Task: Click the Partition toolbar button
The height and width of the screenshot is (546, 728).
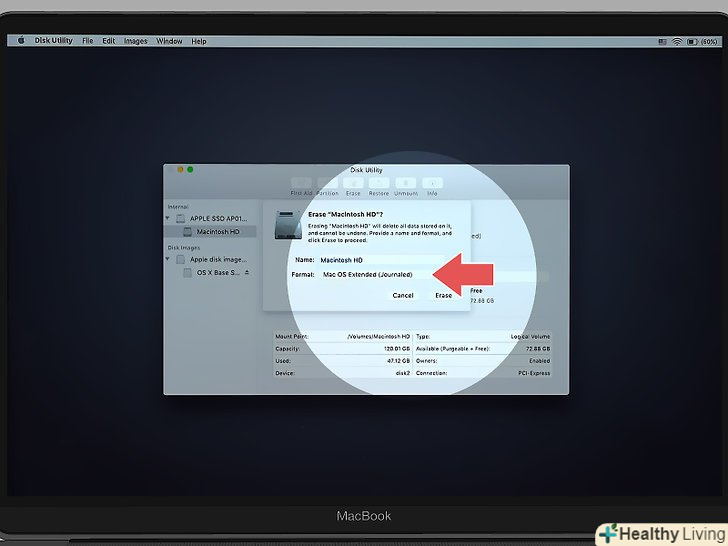Action: 327,187
